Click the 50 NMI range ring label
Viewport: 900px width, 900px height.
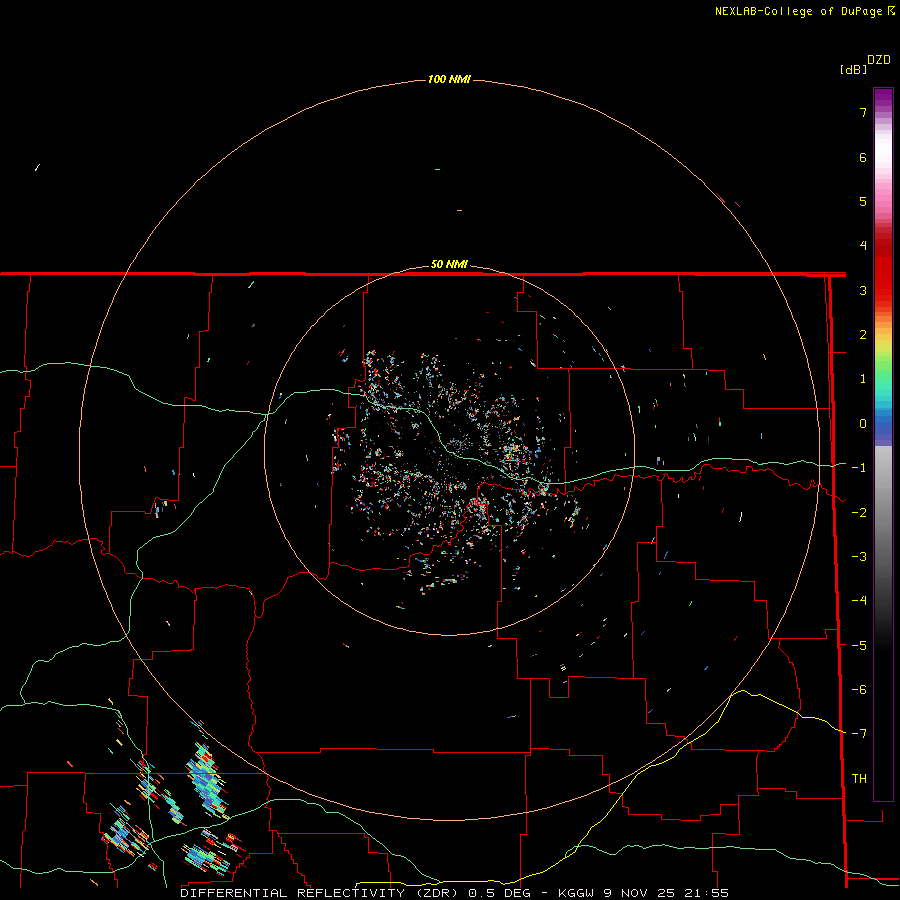click(x=449, y=264)
